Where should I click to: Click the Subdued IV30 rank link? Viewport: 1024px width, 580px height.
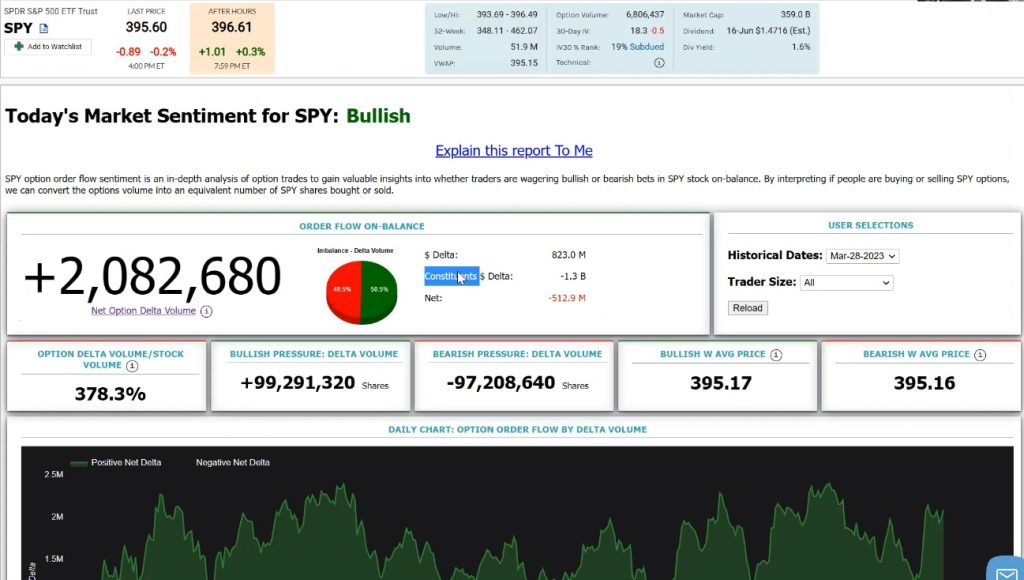click(x=647, y=47)
